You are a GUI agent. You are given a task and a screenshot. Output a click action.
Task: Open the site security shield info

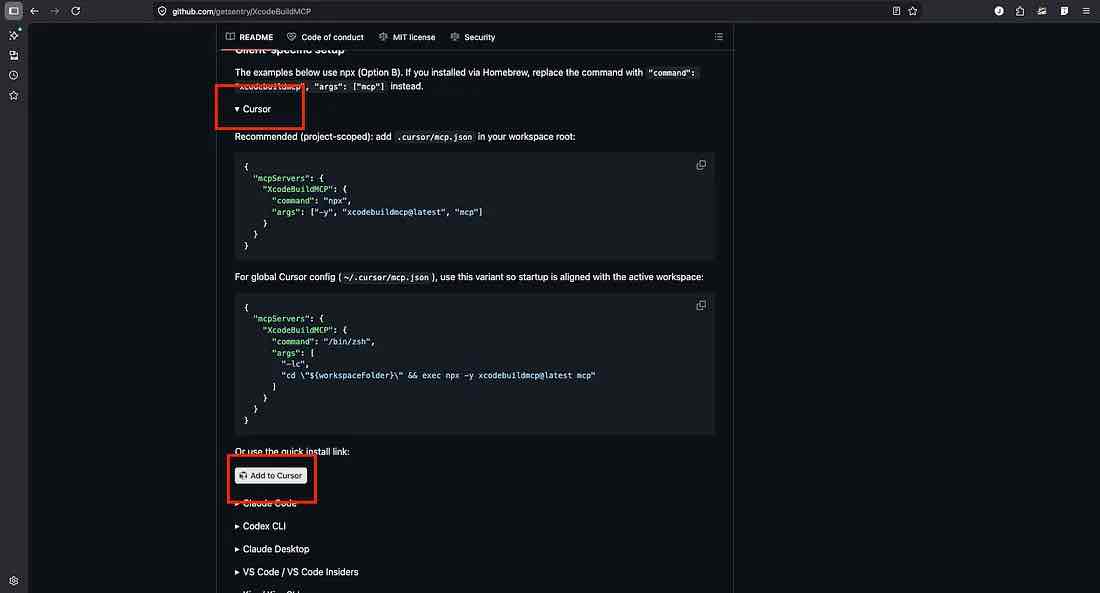(162, 11)
